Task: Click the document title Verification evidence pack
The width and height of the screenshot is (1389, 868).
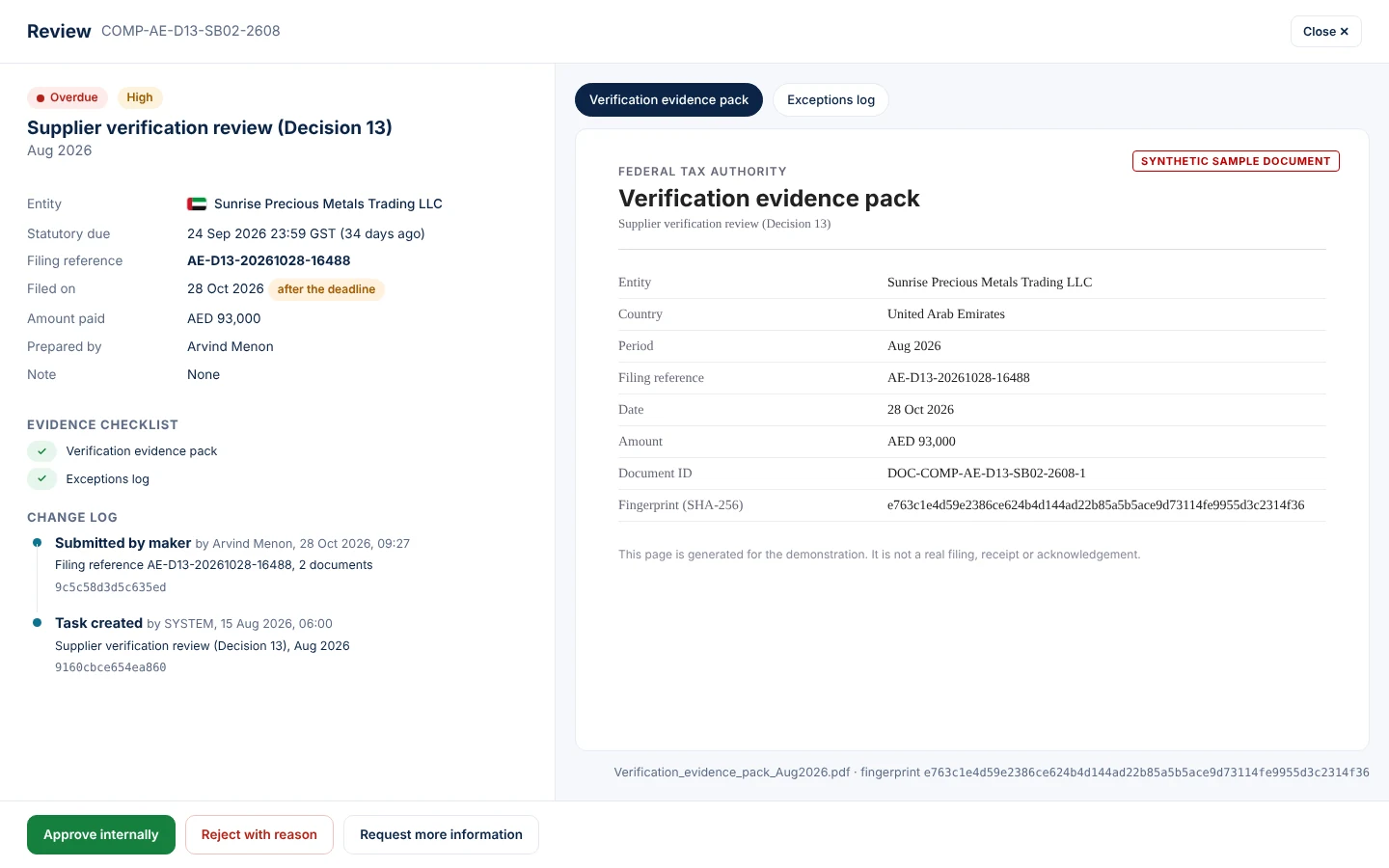Action: 769,198
